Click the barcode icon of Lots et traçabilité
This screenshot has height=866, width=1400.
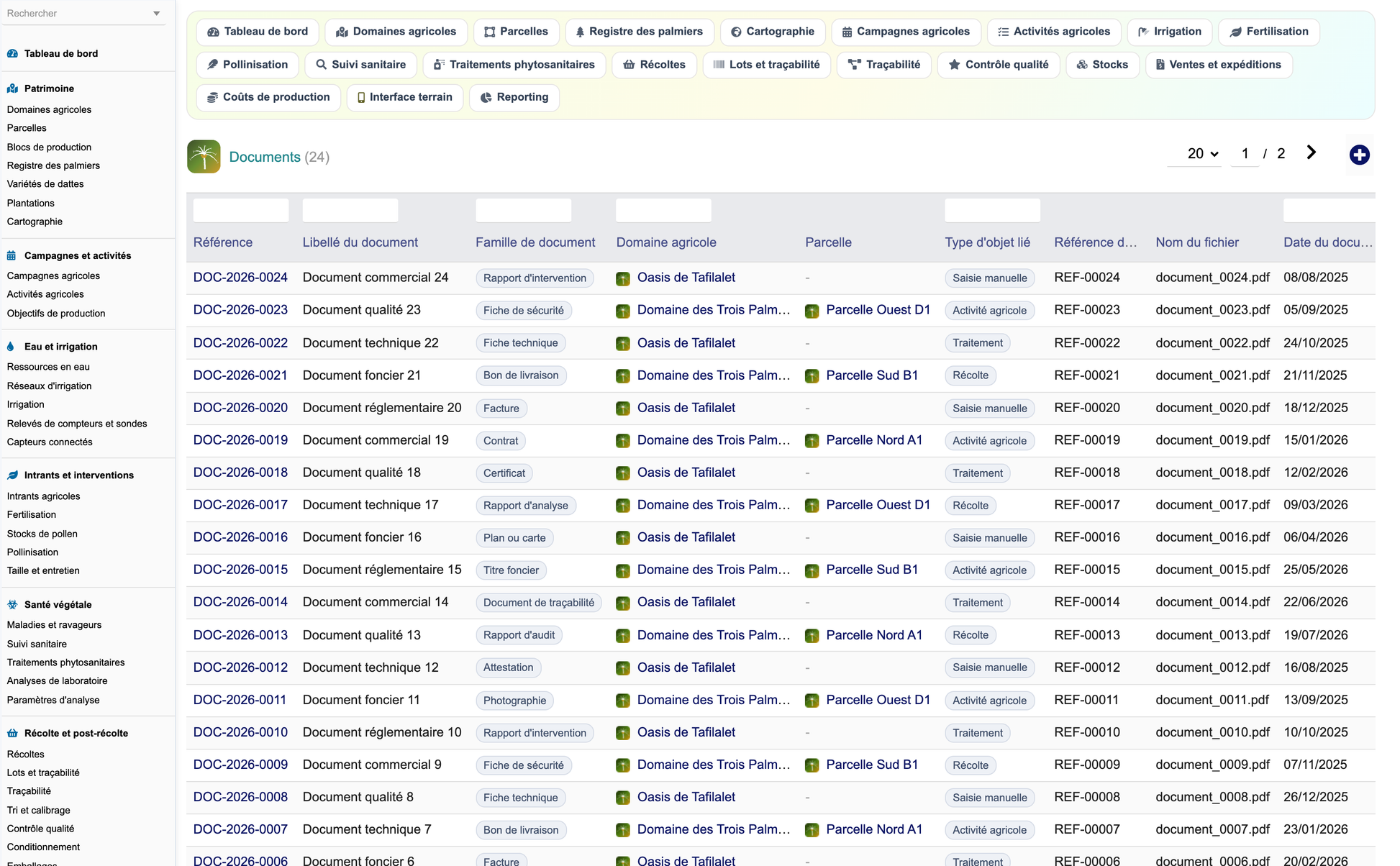pyautogui.click(x=719, y=65)
